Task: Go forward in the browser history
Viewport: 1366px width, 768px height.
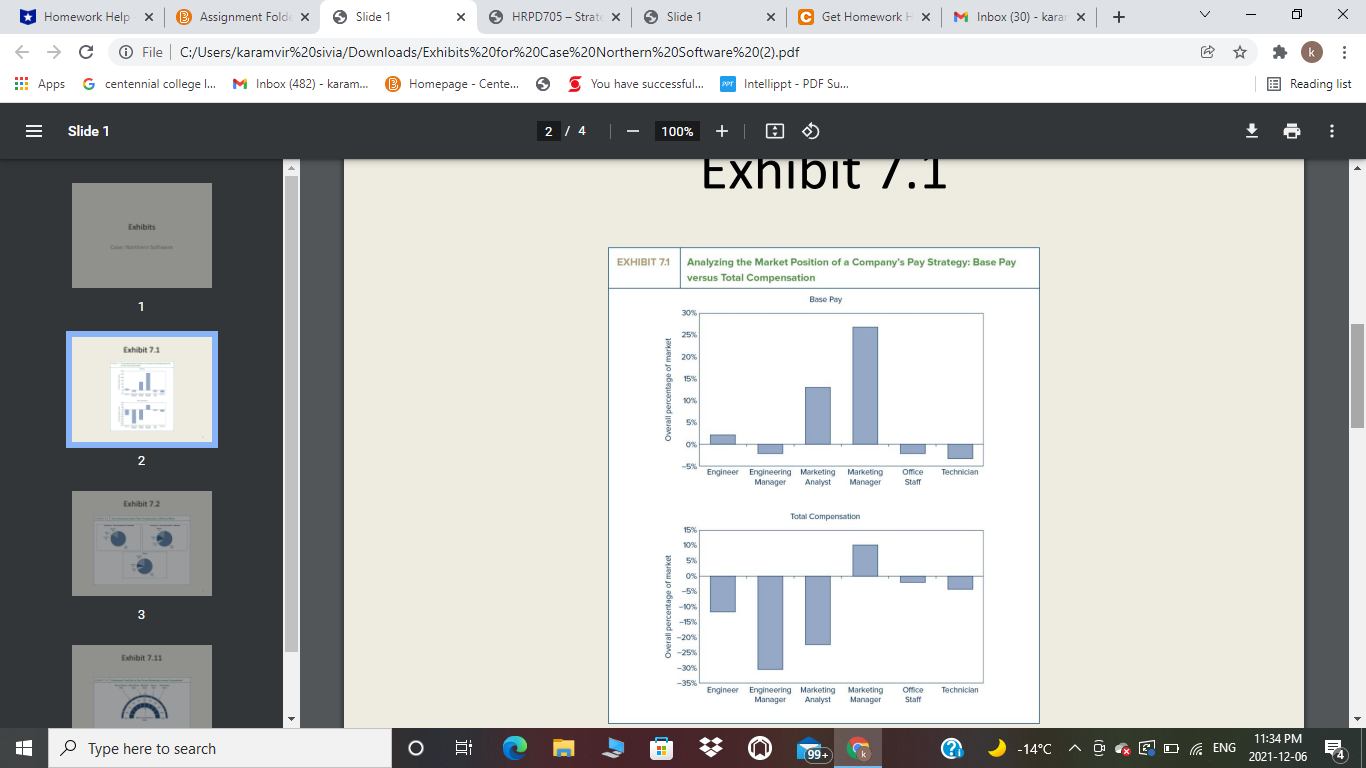Action: (54, 52)
